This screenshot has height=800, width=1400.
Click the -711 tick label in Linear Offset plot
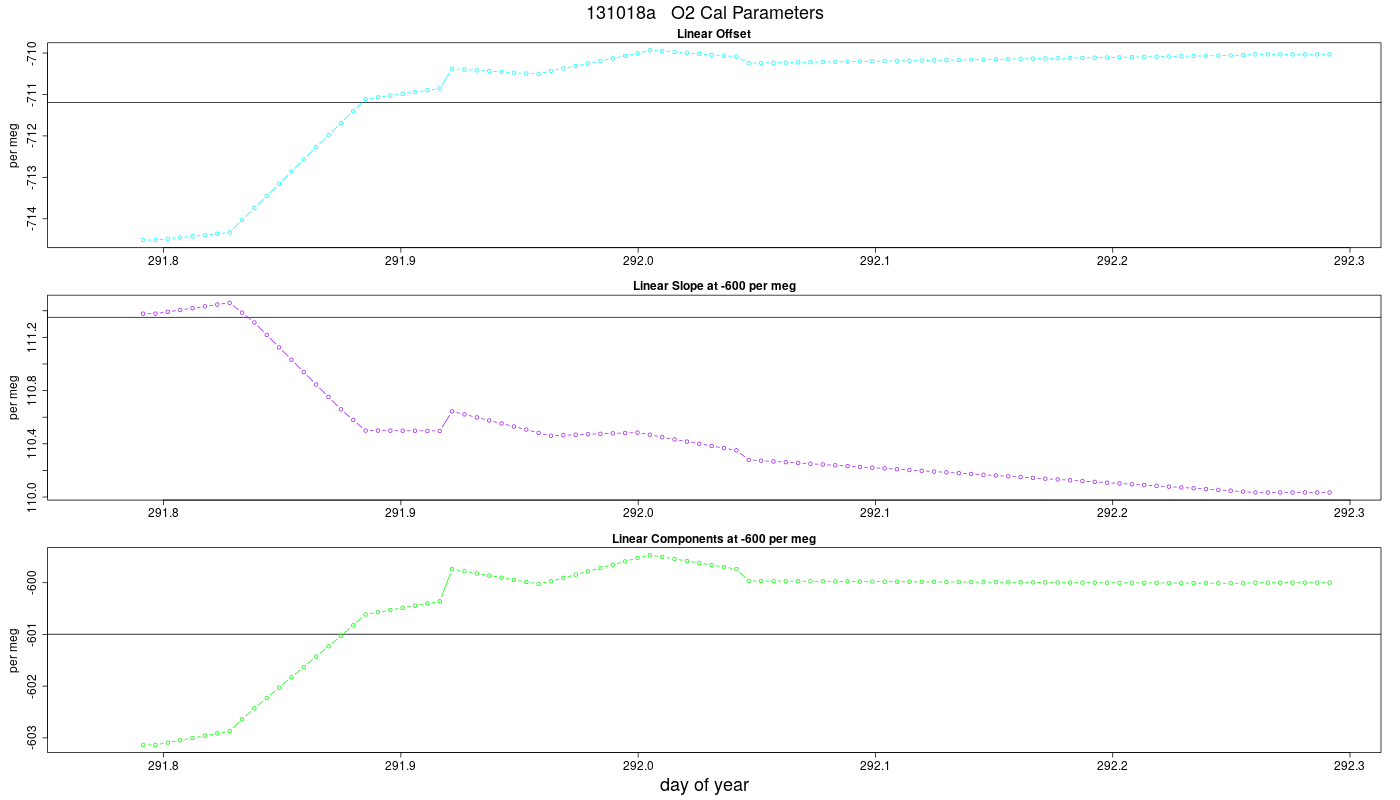tap(32, 95)
